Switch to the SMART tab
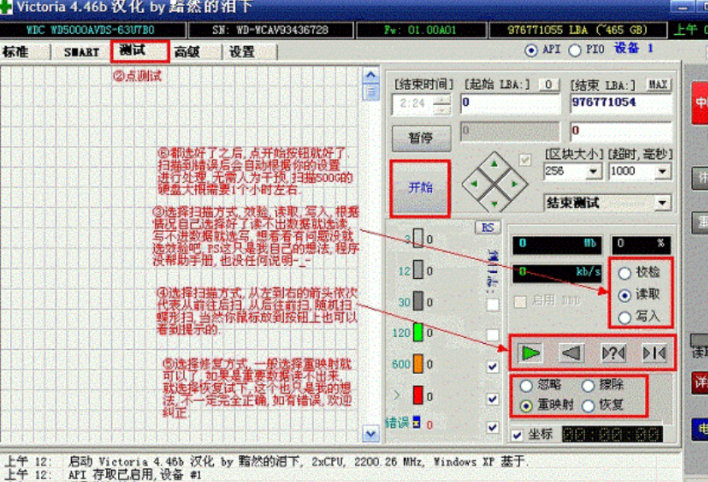This screenshot has width=708, height=482. 81,50
